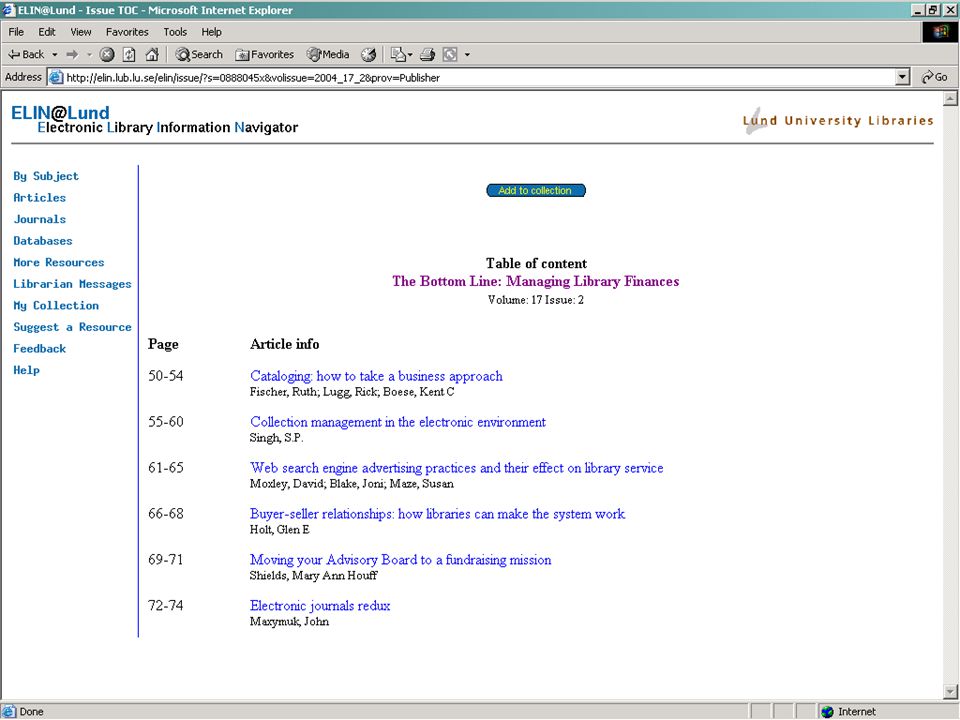This screenshot has height=720, width=960.
Task: Click author text Maxymuk, John
Action: [289, 621]
